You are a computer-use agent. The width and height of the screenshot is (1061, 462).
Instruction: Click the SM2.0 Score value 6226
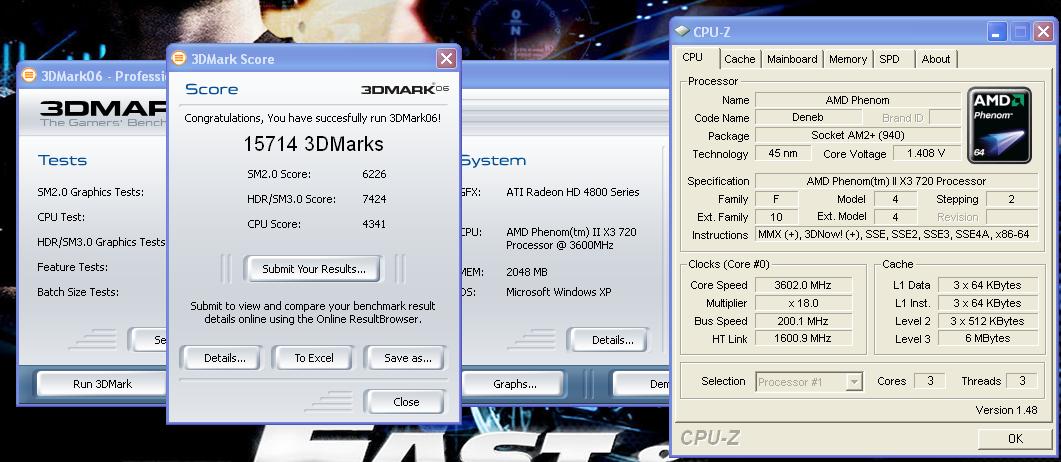click(374, 175)
